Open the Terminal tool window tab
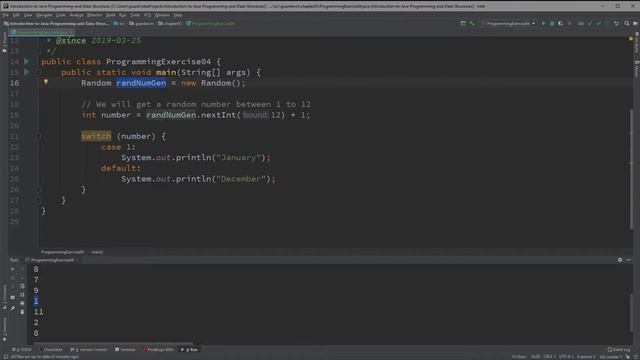 [125, 349]
